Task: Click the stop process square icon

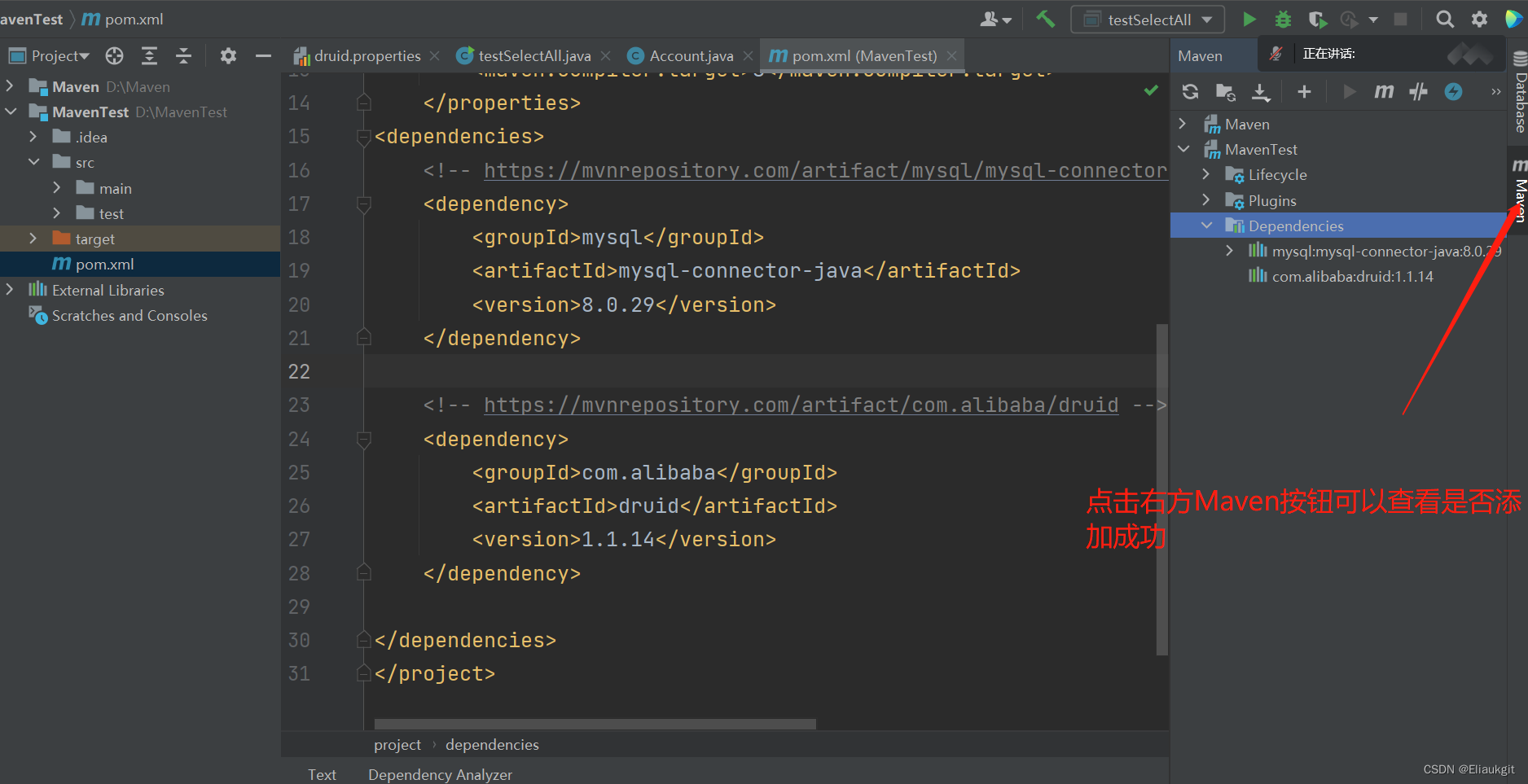Action: coord(1400,19)
